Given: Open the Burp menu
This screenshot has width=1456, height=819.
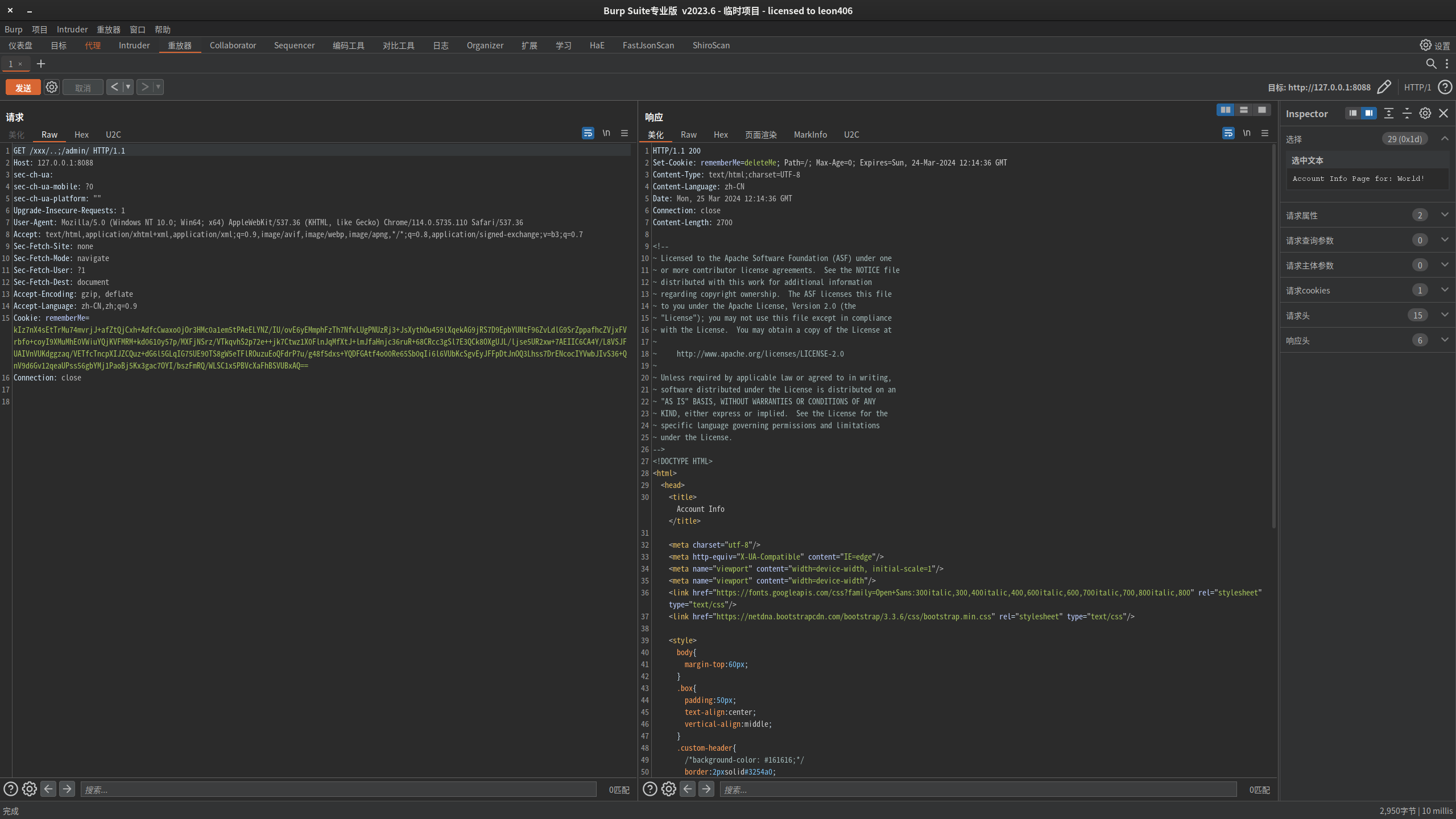Looking at the screenshot, I should click(x=14, y=30).
